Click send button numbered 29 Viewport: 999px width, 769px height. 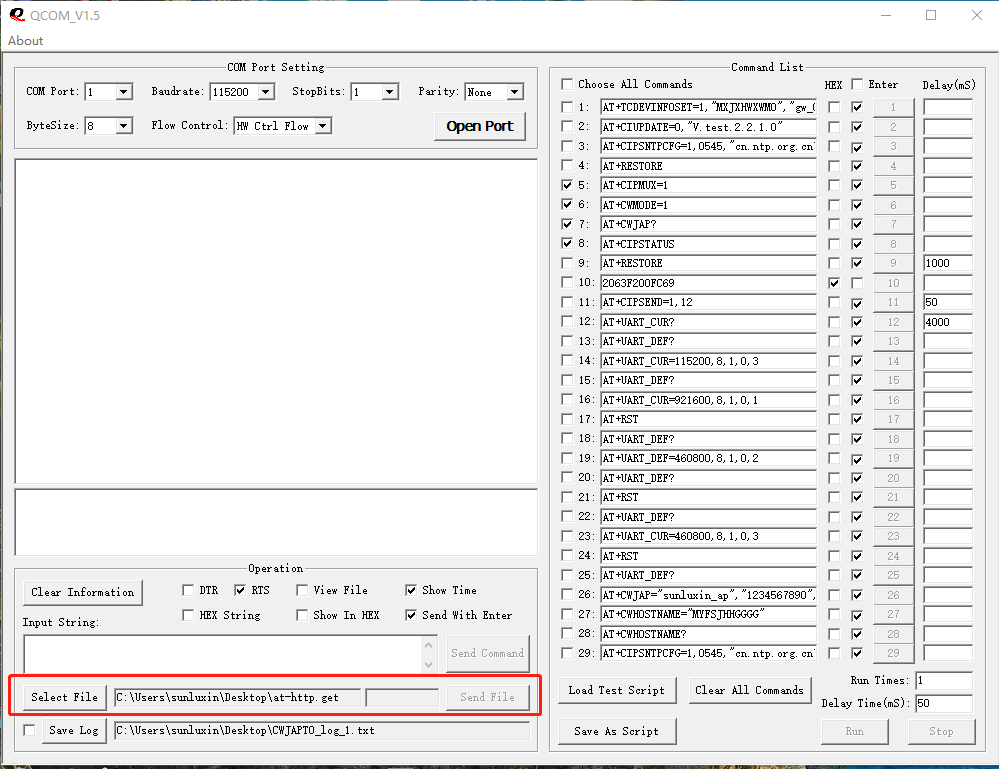coord(893,653)
